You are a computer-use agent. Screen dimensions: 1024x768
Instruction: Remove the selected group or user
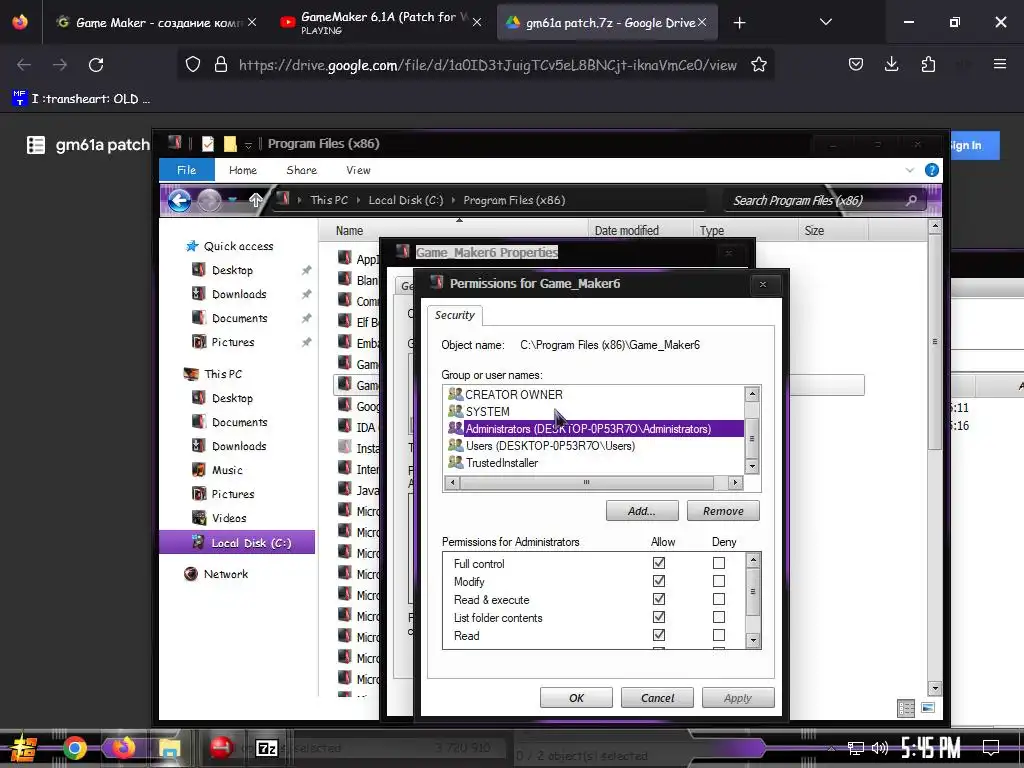pyautogui.click(x=723, y=511)
